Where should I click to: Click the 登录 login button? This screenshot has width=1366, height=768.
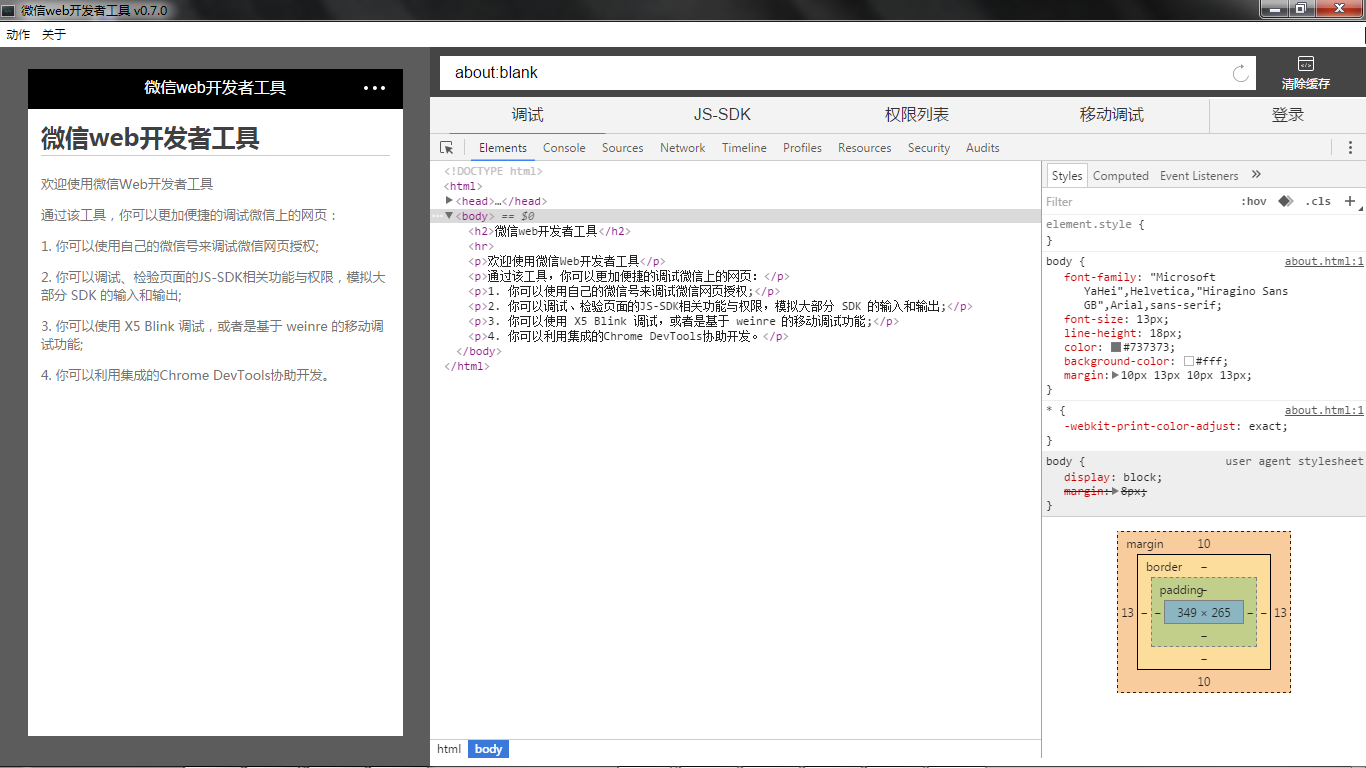pyautogui.click(x=1288, y=115)
